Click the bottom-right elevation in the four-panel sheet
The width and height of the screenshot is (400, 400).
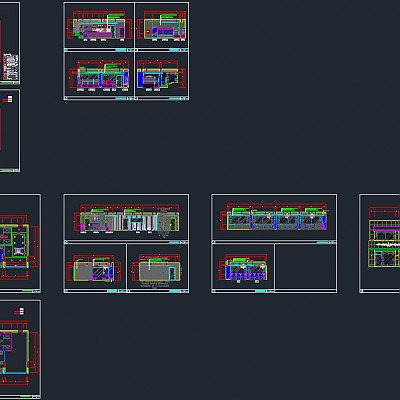coord(161,76)
